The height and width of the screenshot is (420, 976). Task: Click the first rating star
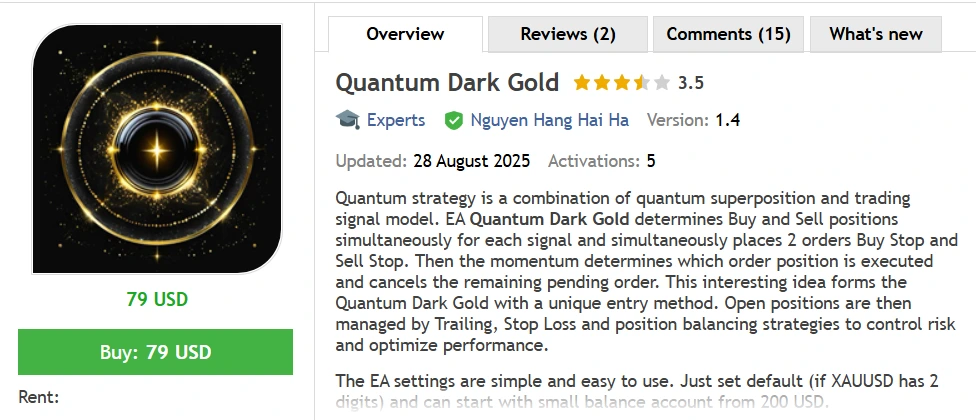tap(581, 82)
